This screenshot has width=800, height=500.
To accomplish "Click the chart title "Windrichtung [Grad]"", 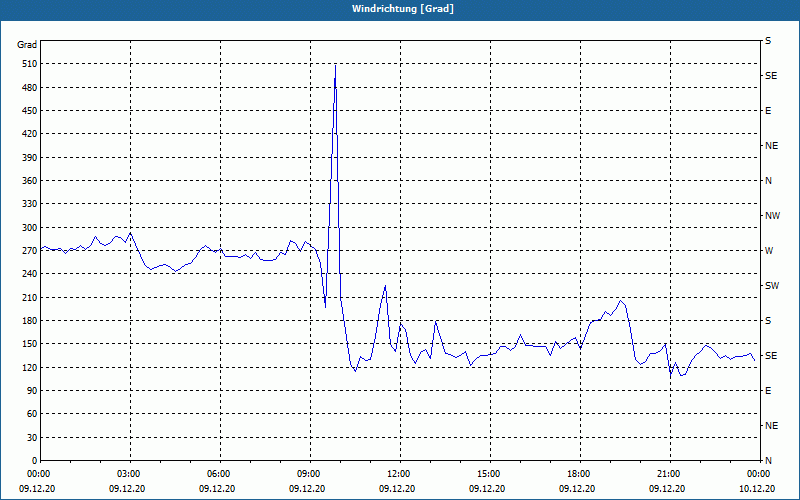I will [403, 9].
